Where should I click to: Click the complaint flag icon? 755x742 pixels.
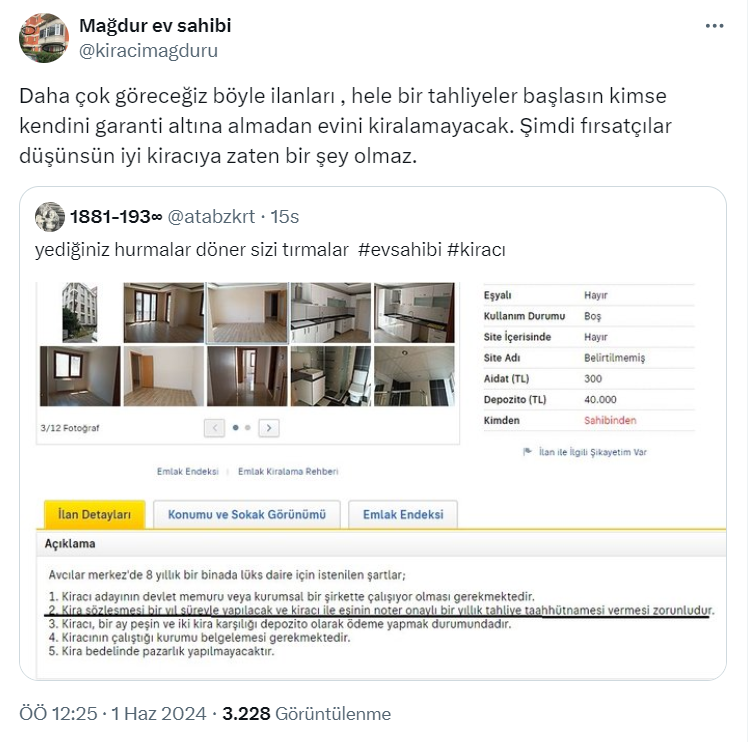pos(527,452)
